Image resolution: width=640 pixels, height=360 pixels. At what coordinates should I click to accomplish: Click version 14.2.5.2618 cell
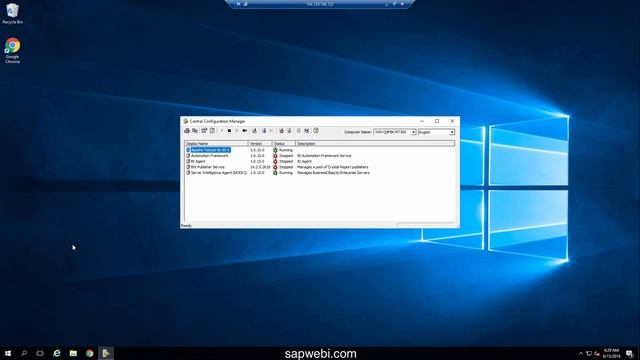pyautogui.click(x=260, y=167)
